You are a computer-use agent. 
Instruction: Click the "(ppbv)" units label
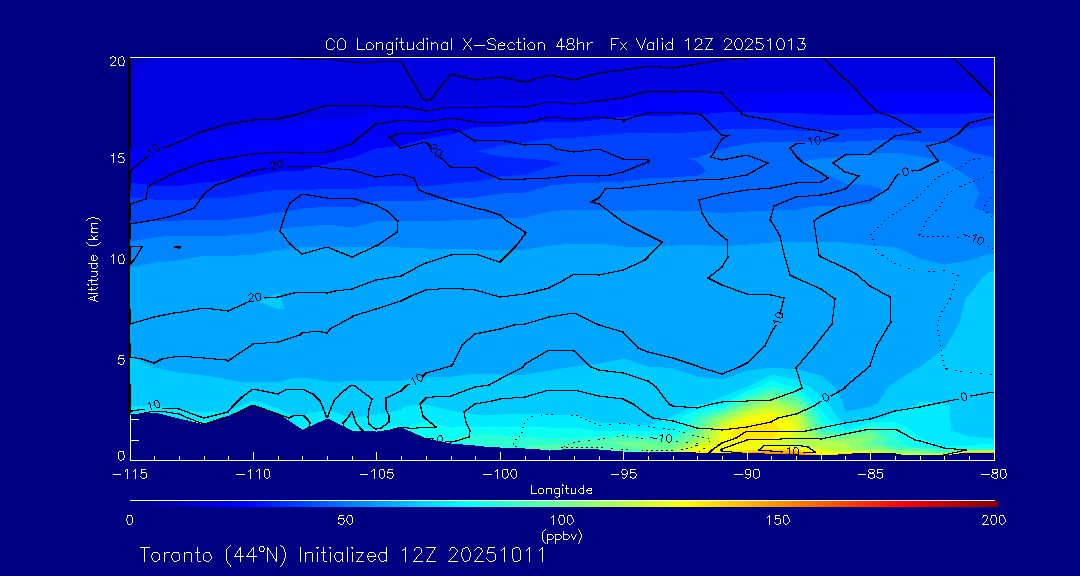pyautogui.click(x=562, y=535)
